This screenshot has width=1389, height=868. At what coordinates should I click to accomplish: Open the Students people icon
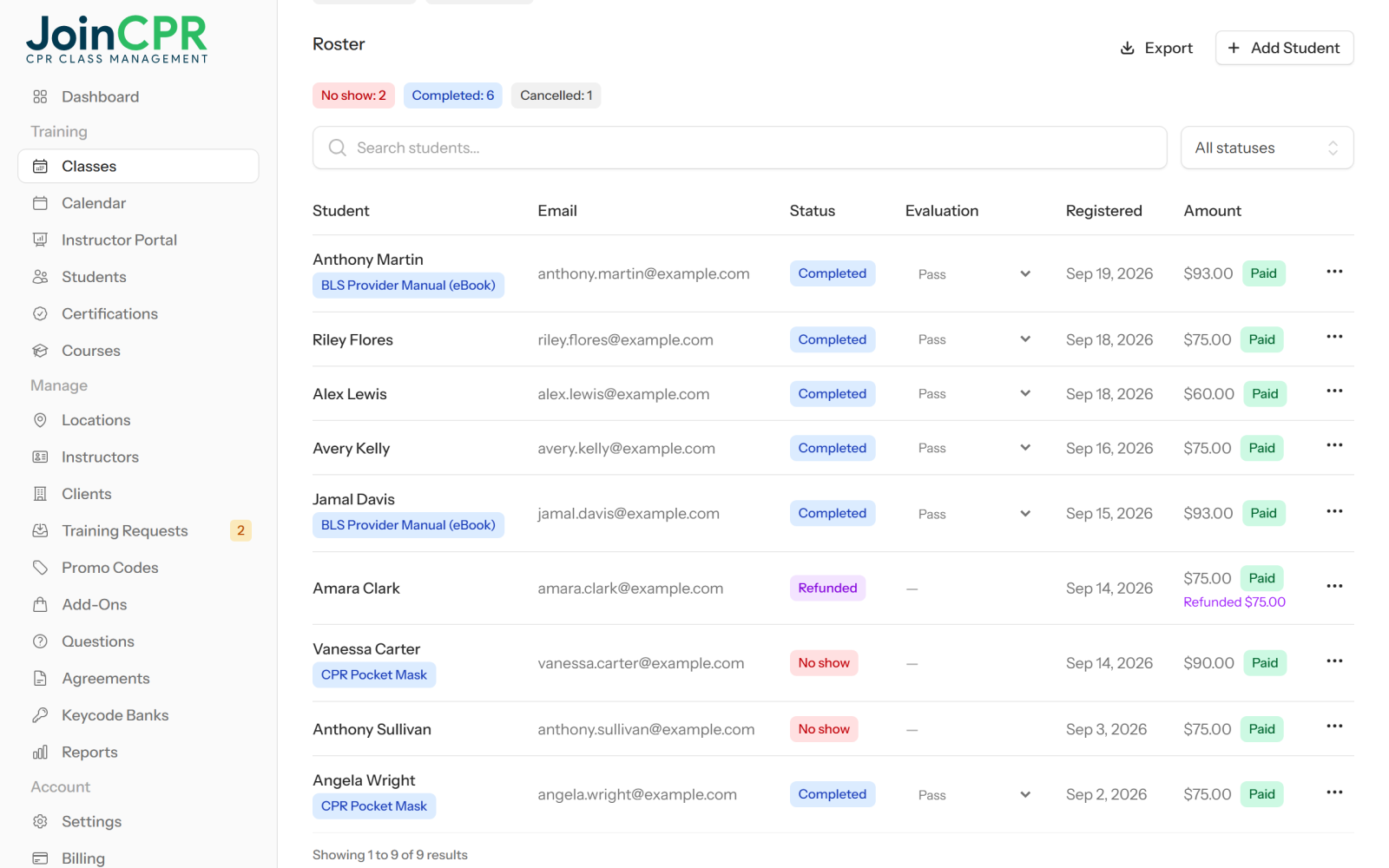tap(40, 277)
